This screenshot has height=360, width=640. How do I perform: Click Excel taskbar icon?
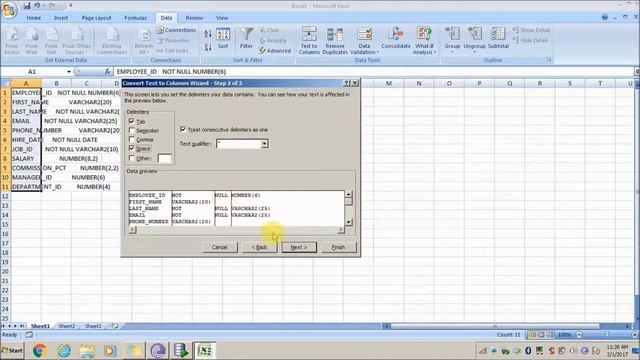click(x=204, y=350)
